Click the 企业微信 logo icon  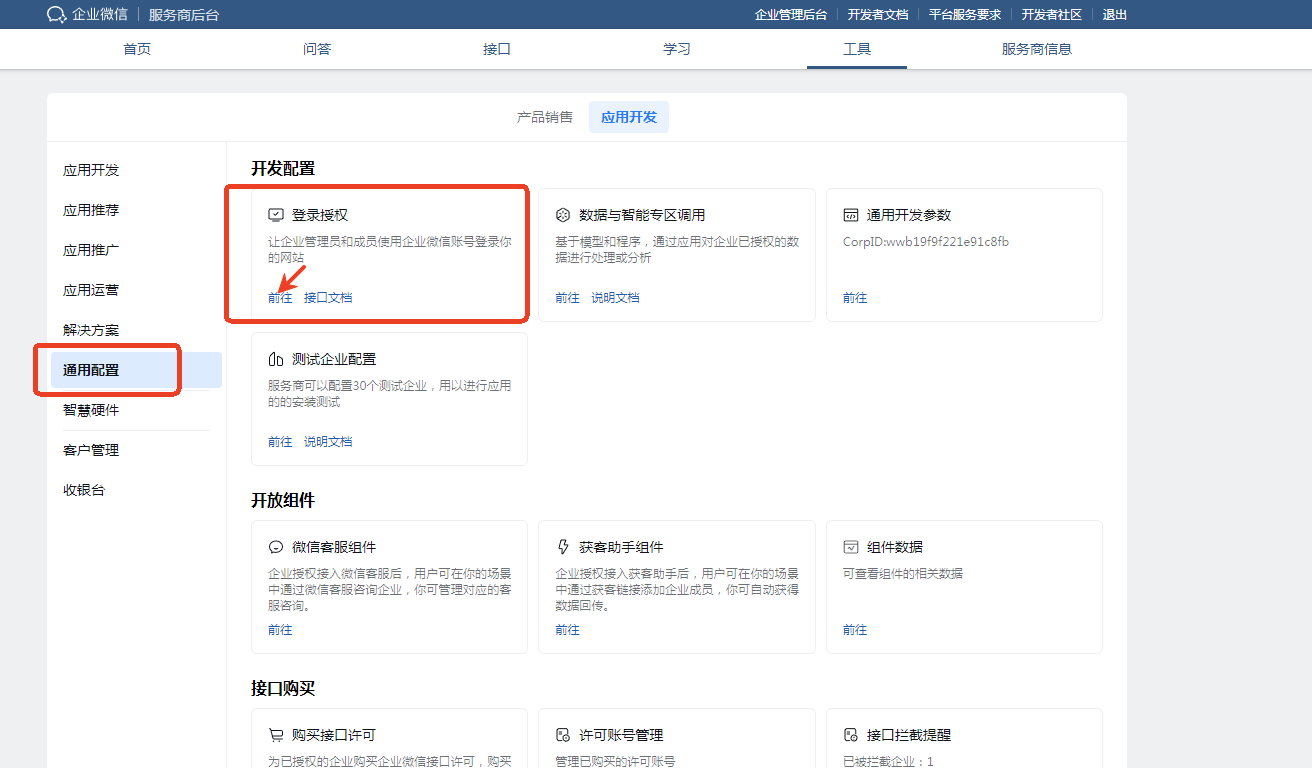(x=57, y=14)
